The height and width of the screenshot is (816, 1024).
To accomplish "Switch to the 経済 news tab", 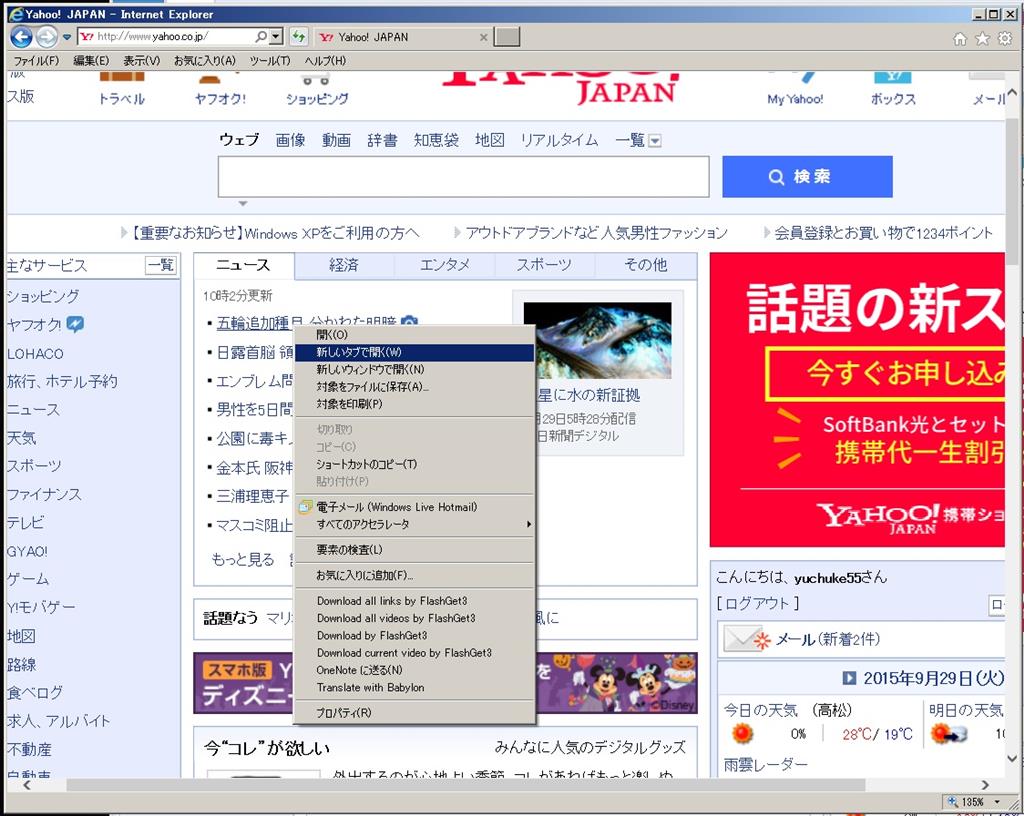I will 344,265.
